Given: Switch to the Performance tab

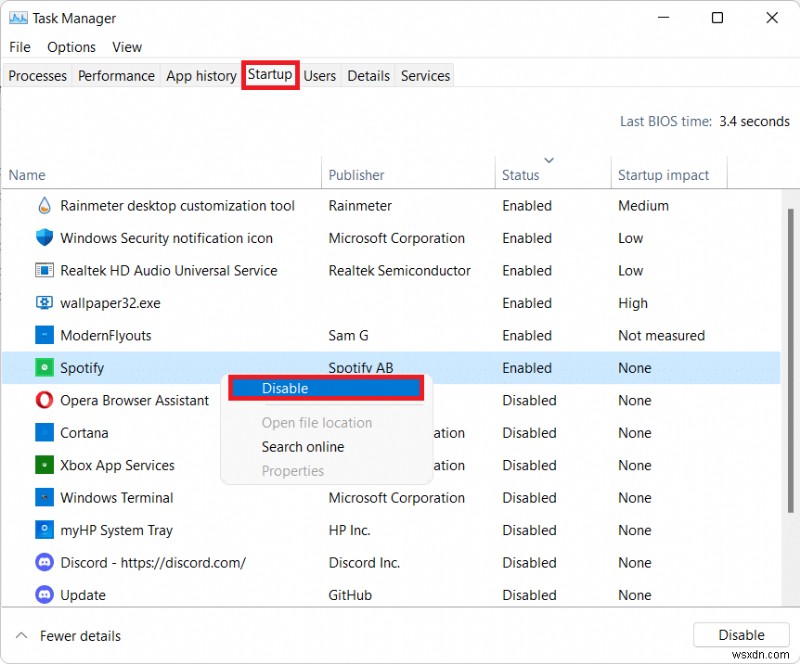Looking at the screenshot, I should click(116, 76).
